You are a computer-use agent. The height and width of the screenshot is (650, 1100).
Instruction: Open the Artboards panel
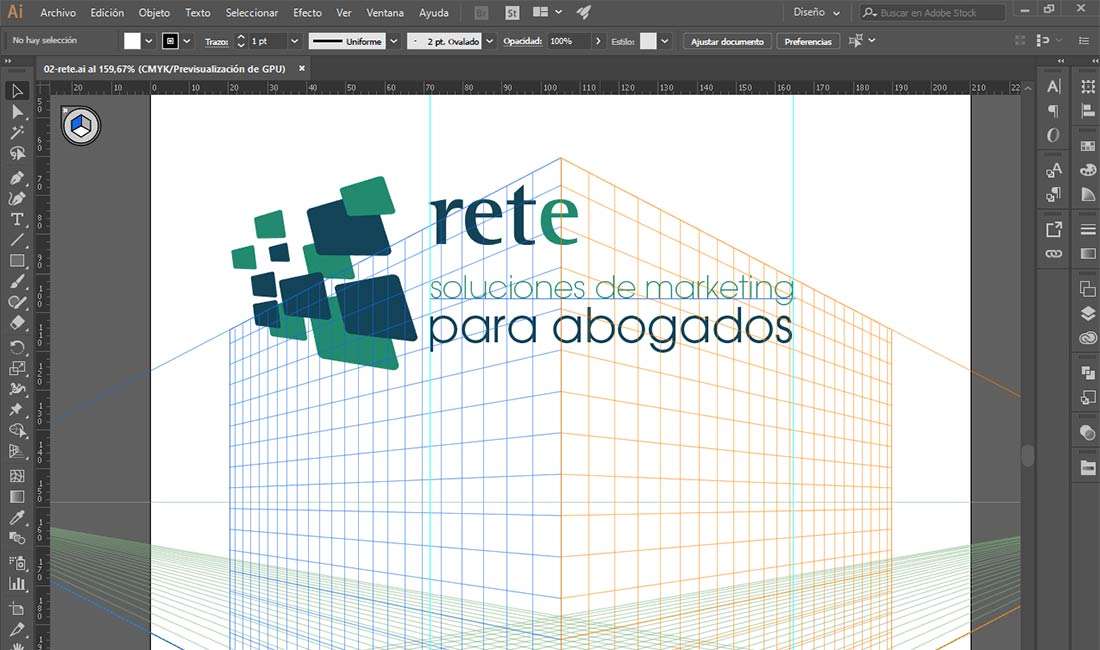coord(1088,288)
